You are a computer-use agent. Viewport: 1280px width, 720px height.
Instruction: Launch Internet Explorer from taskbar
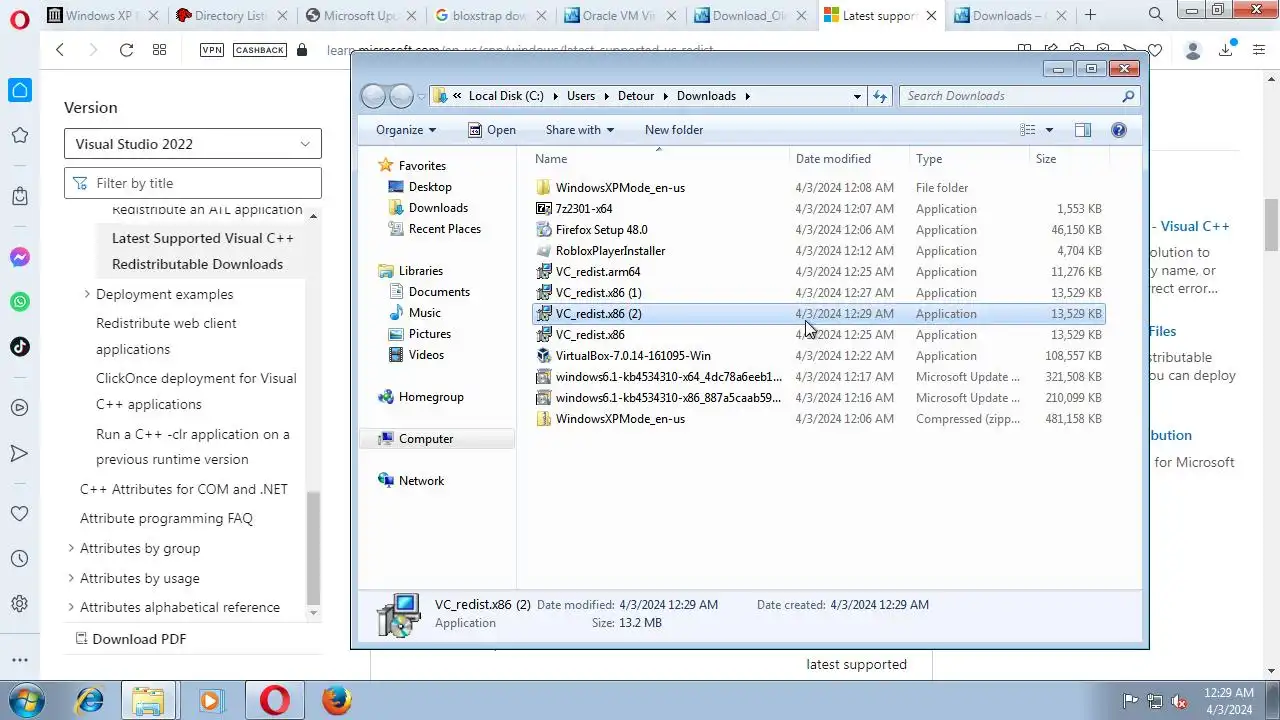pos(90,700)
